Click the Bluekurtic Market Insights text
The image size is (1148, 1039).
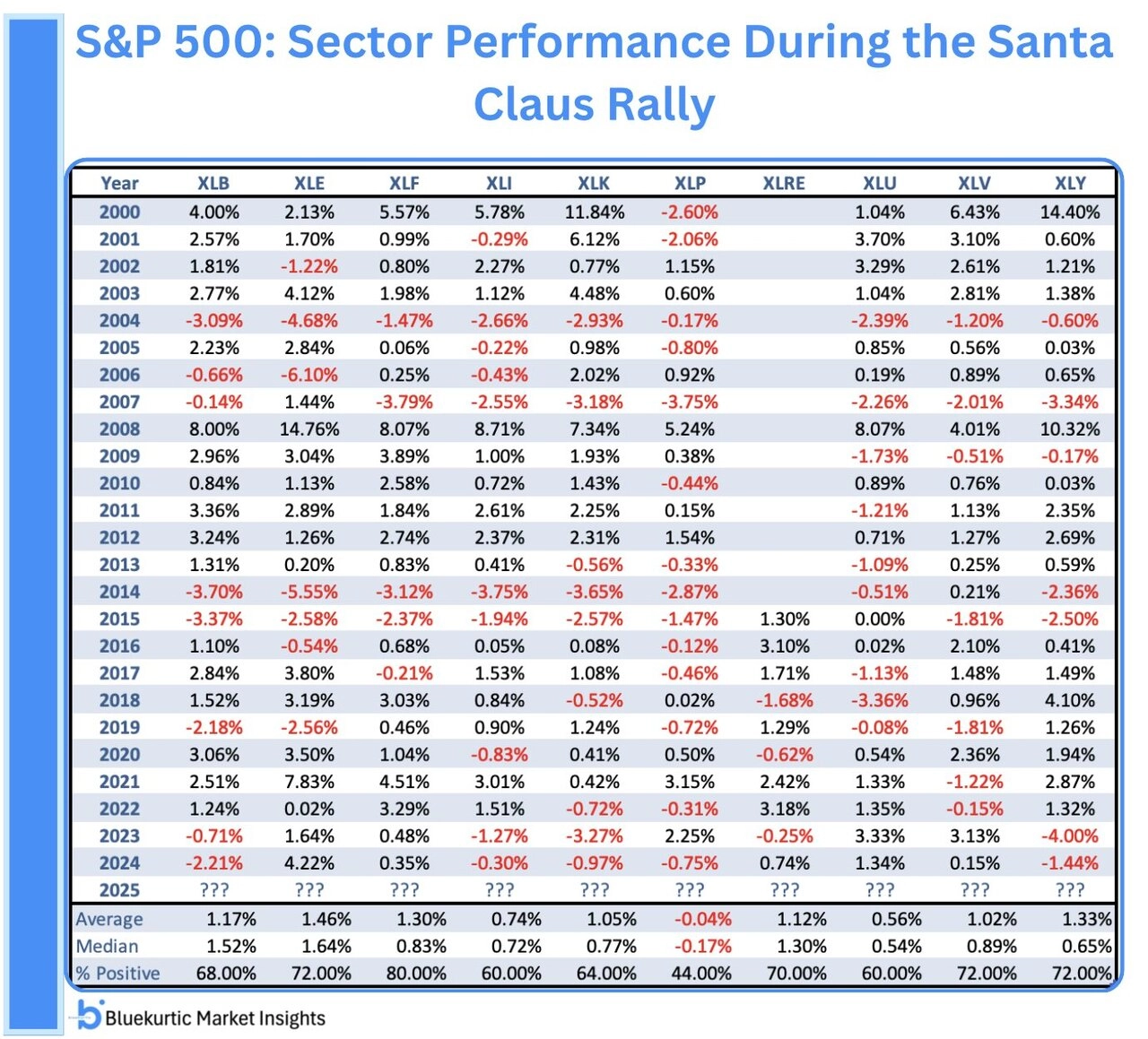215,1018
